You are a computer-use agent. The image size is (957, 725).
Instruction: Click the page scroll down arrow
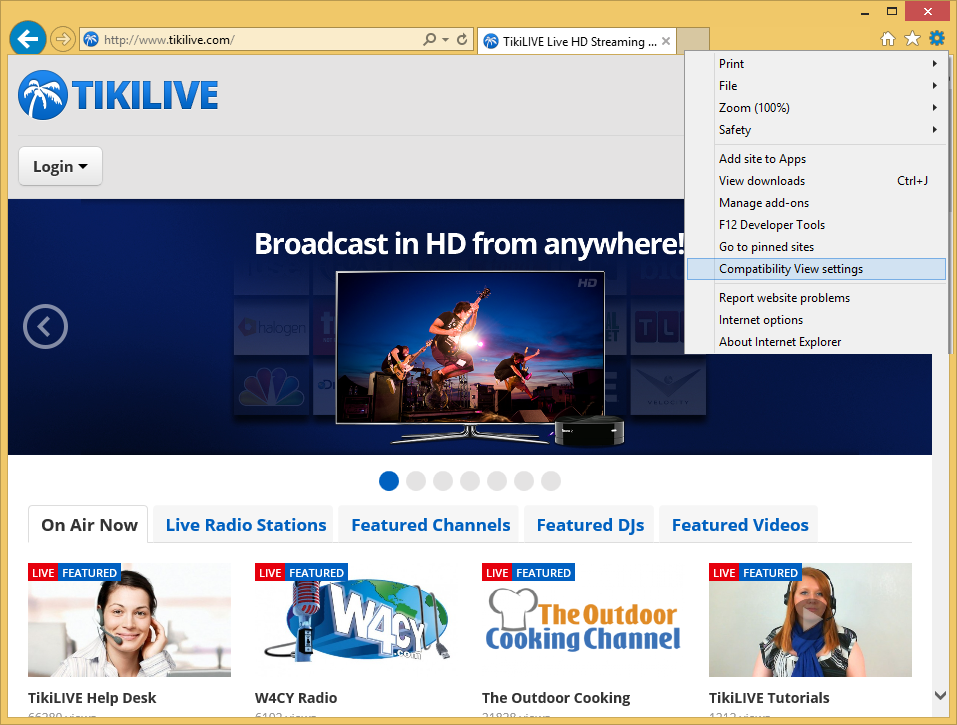(941, 695)
